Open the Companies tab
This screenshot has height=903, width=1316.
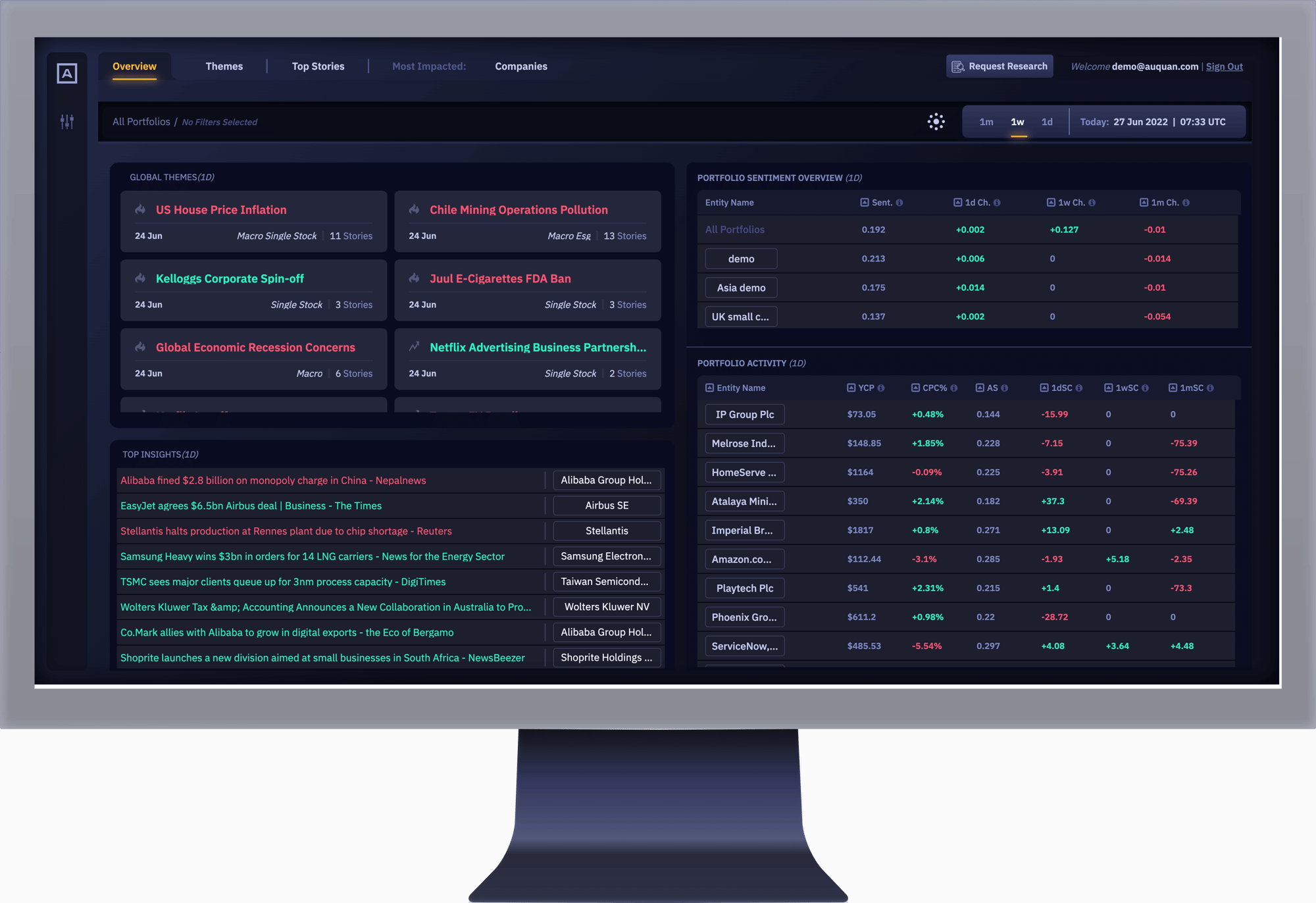[x=521, y=66]
